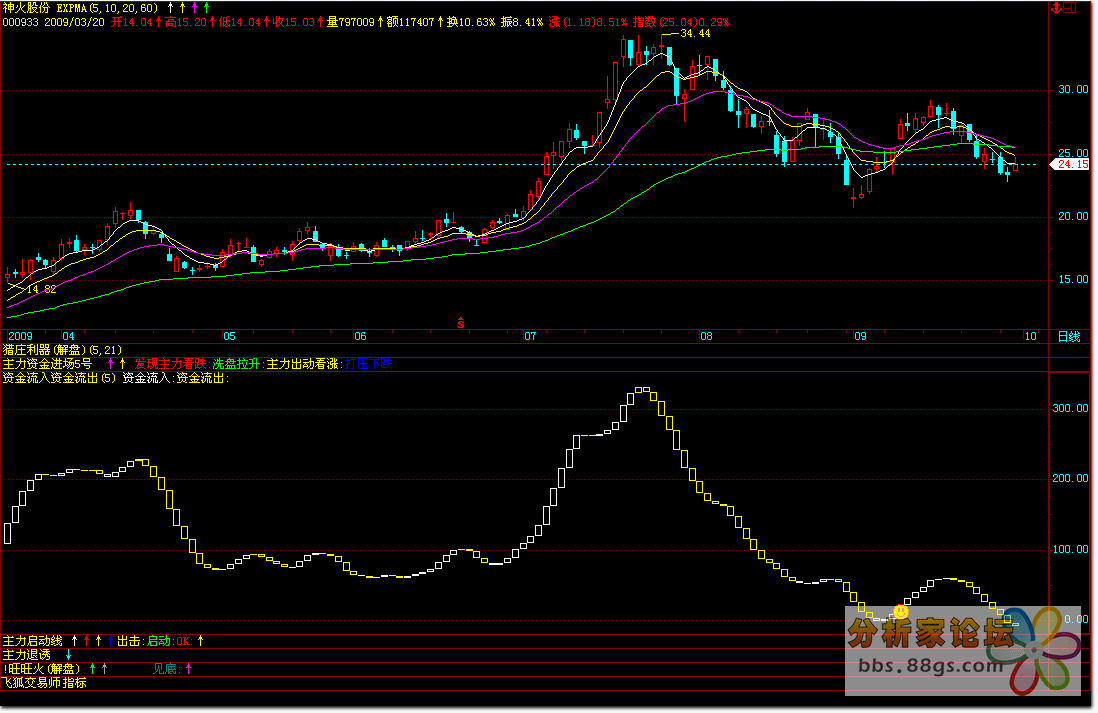Click the peak price label 34.44
The width and height of the screenshot is (1098, 713).
[x=695, y=34]
